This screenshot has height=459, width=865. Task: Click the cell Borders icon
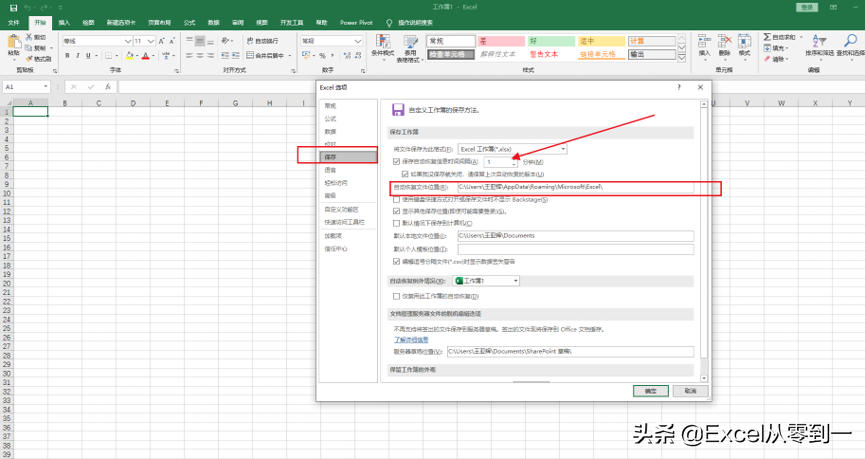(x=109, y=56)
